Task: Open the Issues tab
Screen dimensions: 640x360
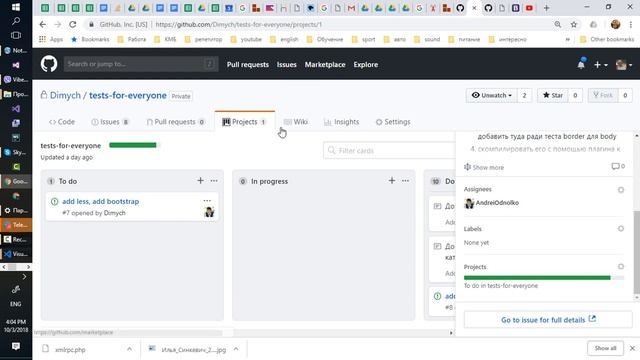Action: click(x=110, y=122)
